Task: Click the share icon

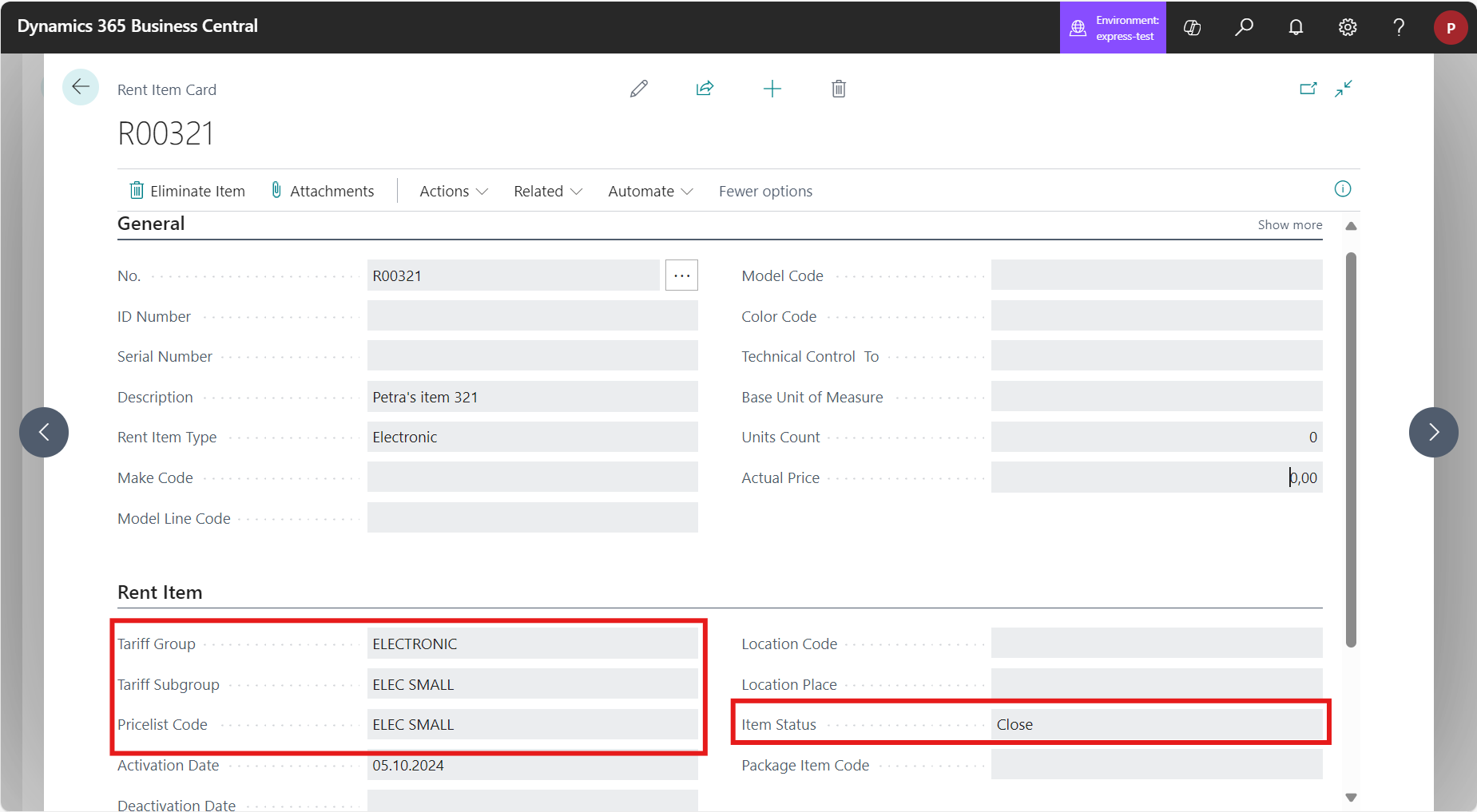Action: pos(705,89)
